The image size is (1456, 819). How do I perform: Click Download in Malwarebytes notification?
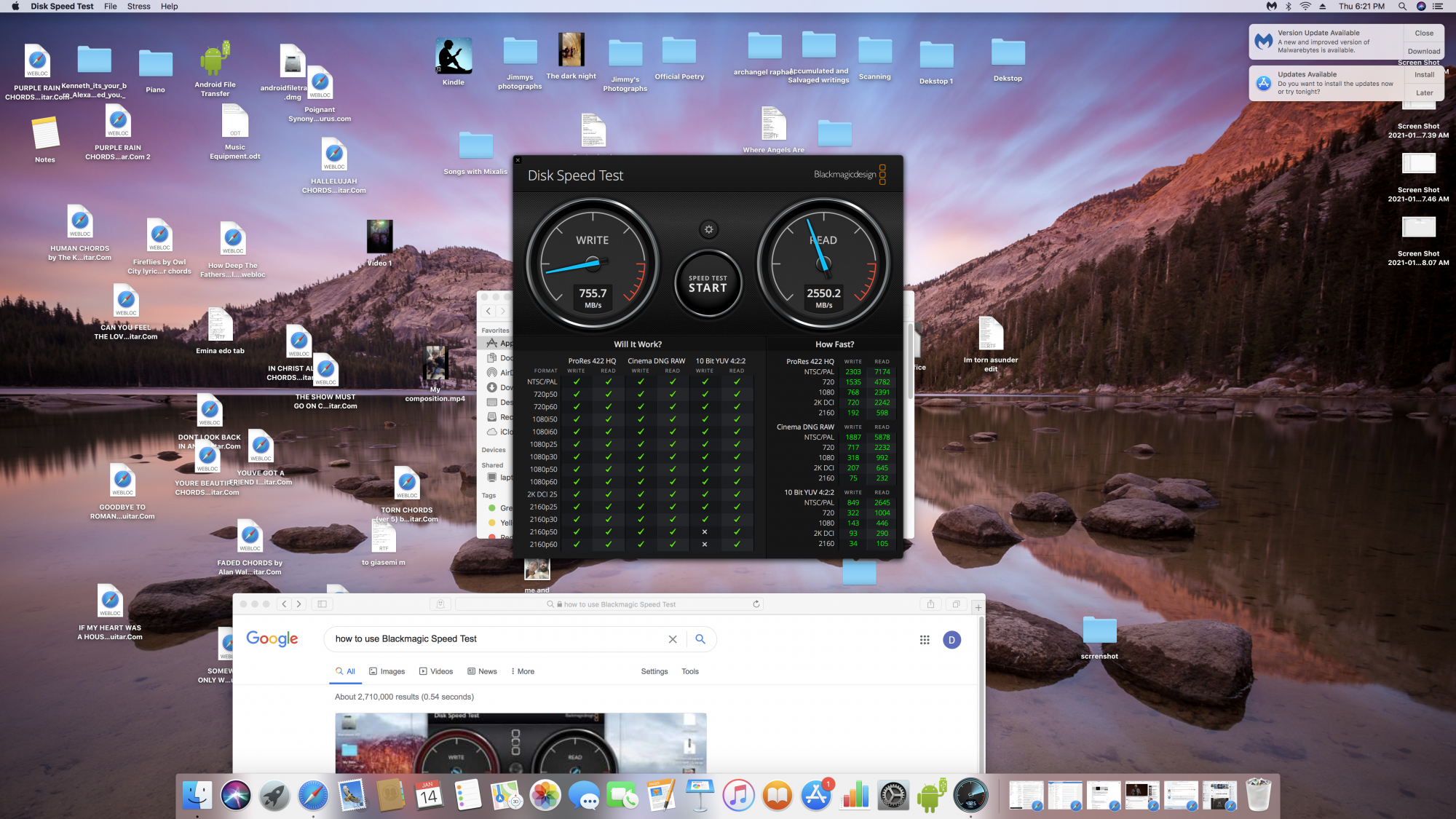[1423, 52]
